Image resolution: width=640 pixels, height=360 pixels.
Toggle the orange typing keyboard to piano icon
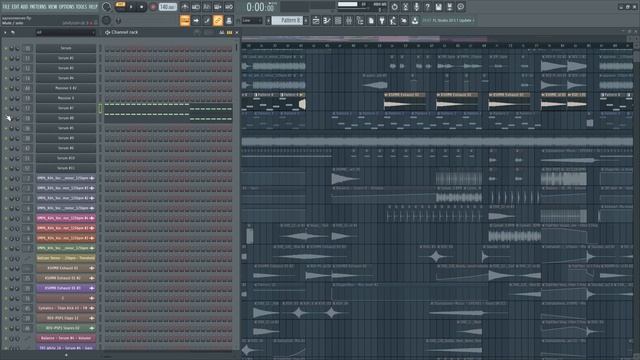pyautogui.click(x=185, y=20)
